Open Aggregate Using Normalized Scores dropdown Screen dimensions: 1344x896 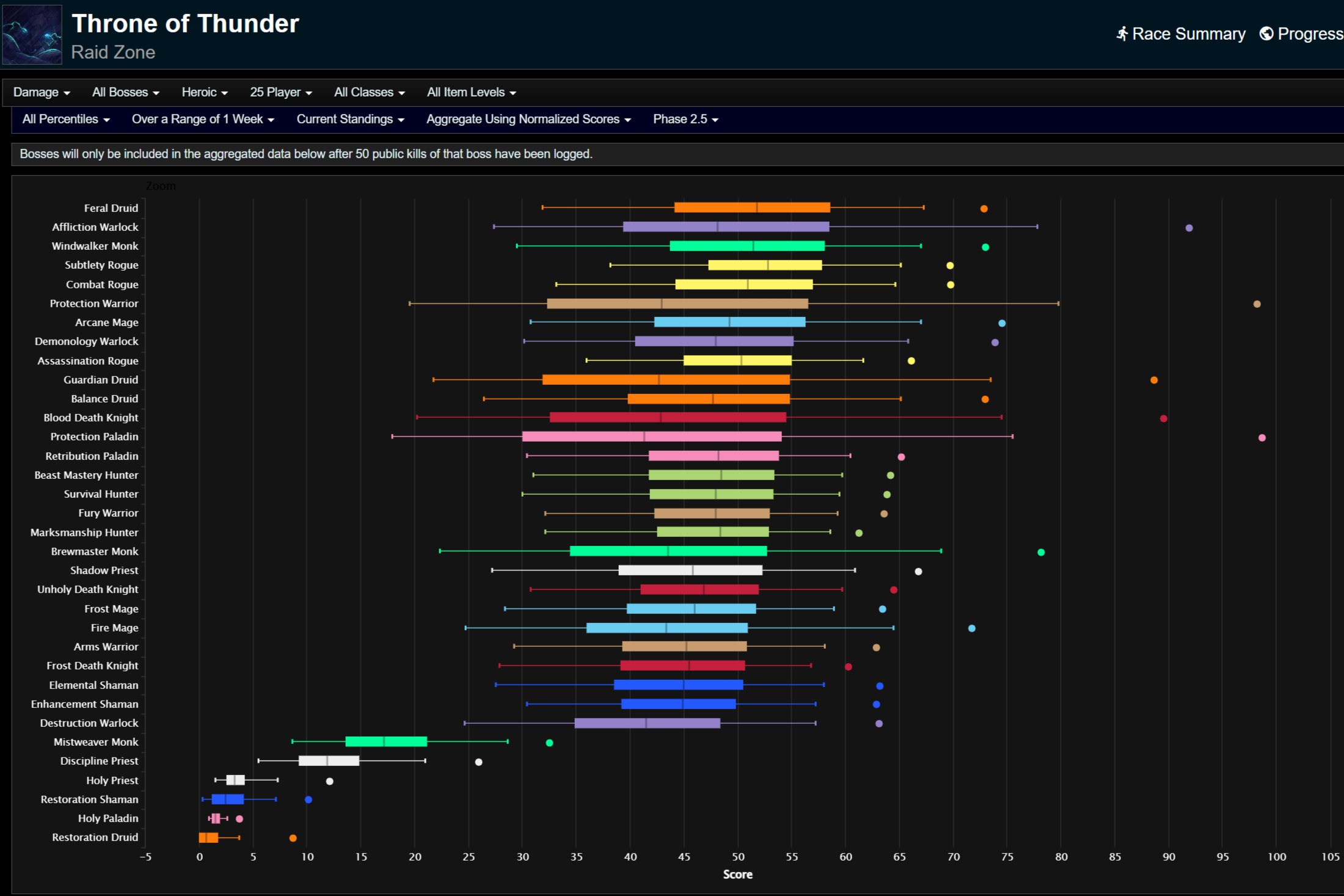point(528,119)
